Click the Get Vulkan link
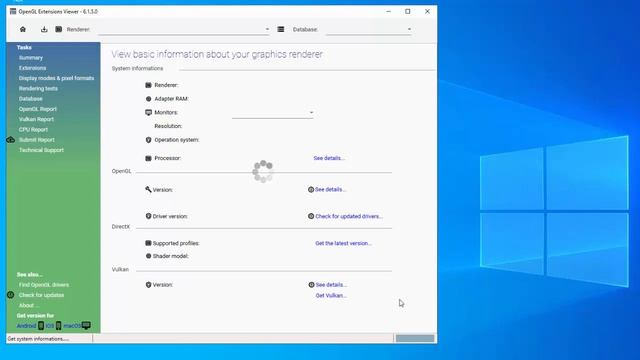 pos(331,296)
